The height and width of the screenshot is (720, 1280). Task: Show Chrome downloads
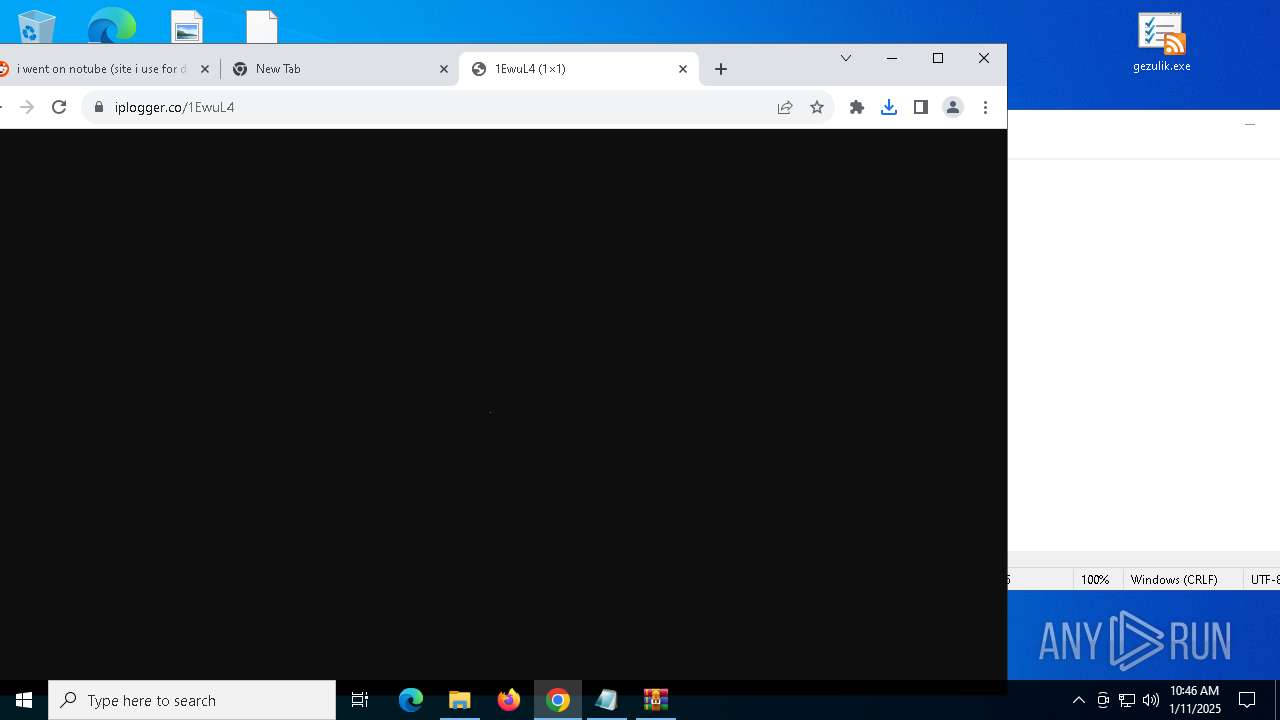click(889, 107)
